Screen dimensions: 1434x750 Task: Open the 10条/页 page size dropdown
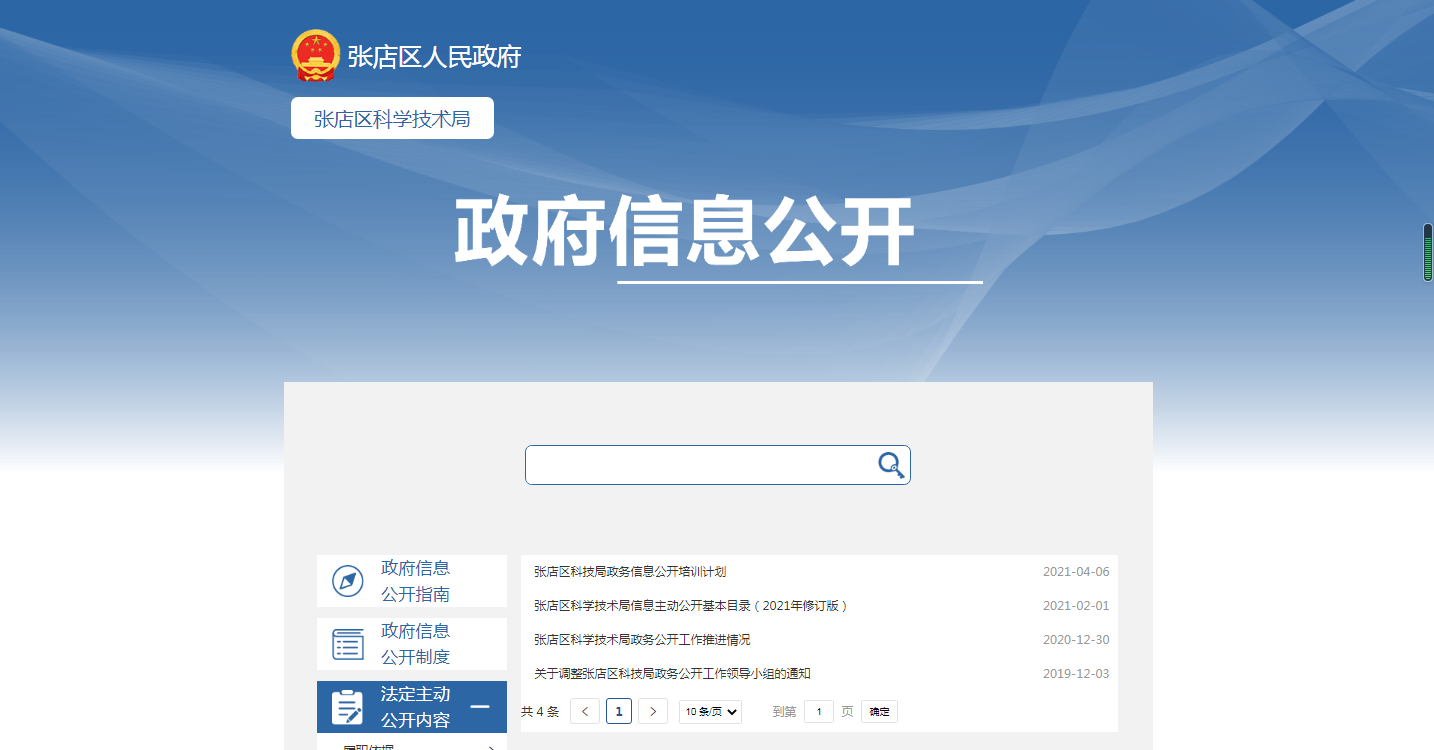click(x=710, y=712)
